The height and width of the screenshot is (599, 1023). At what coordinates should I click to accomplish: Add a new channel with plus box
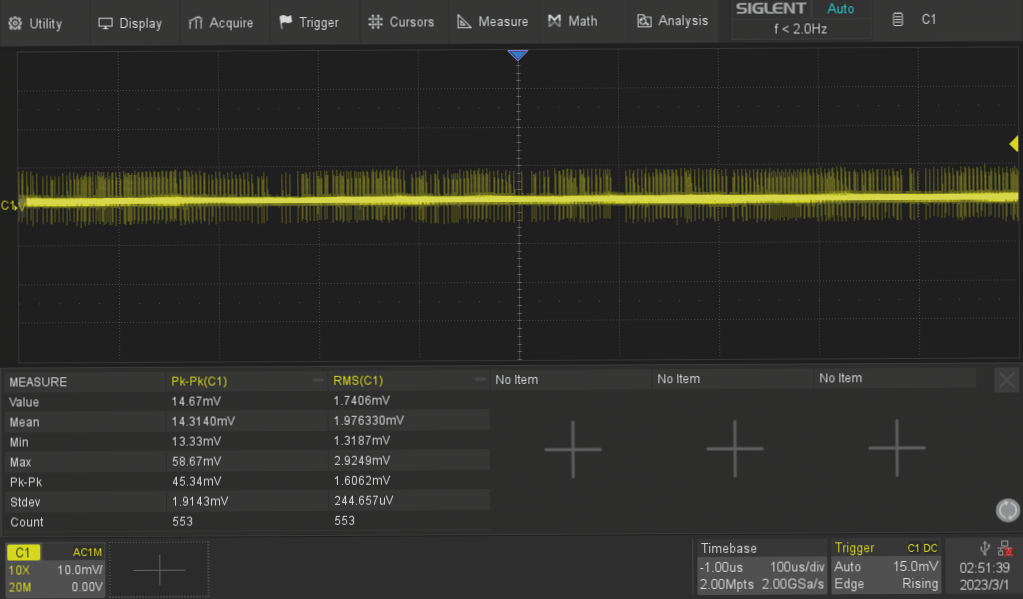coord(158,569)
